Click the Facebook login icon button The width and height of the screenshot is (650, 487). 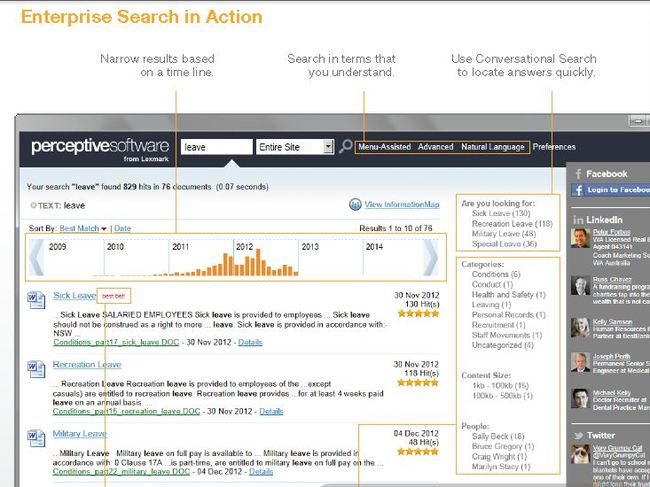(x=578, y=190)
